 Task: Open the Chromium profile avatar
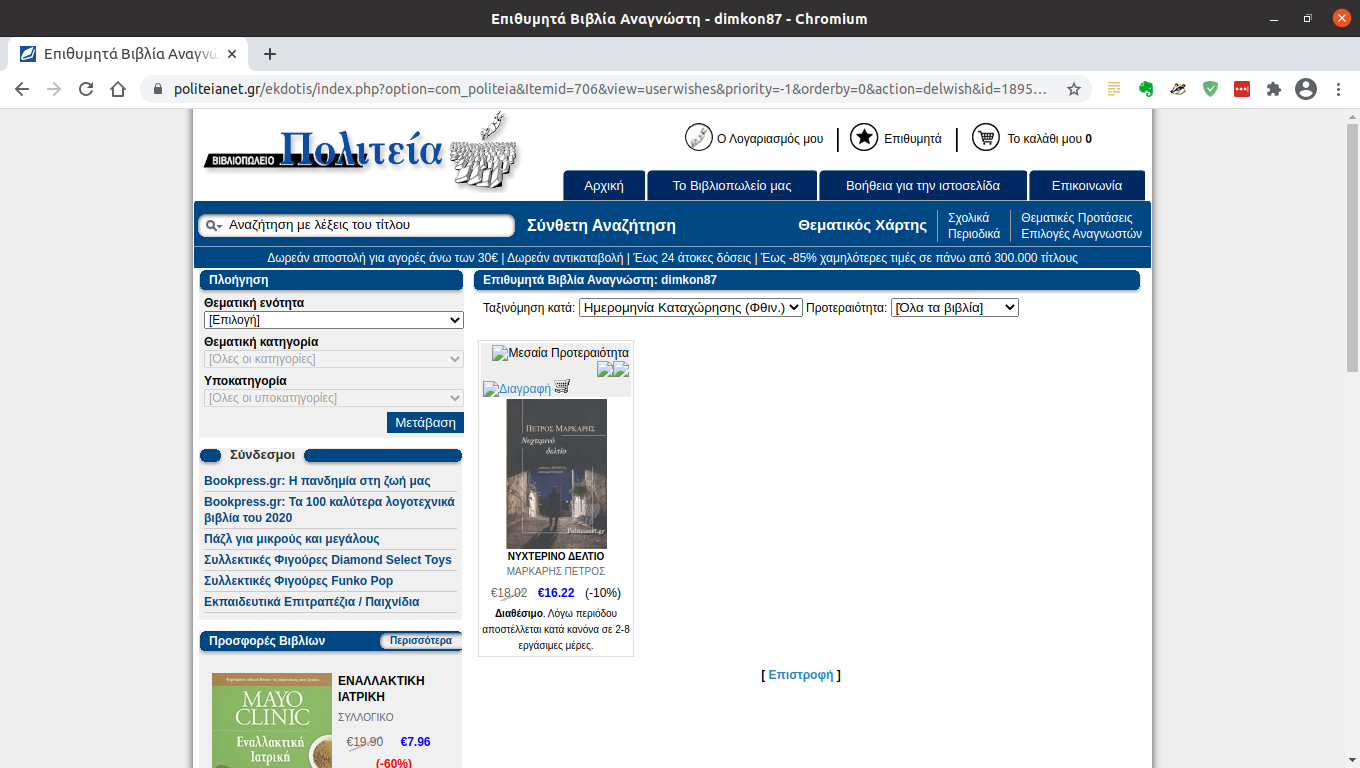click(x=1306, y=89)
